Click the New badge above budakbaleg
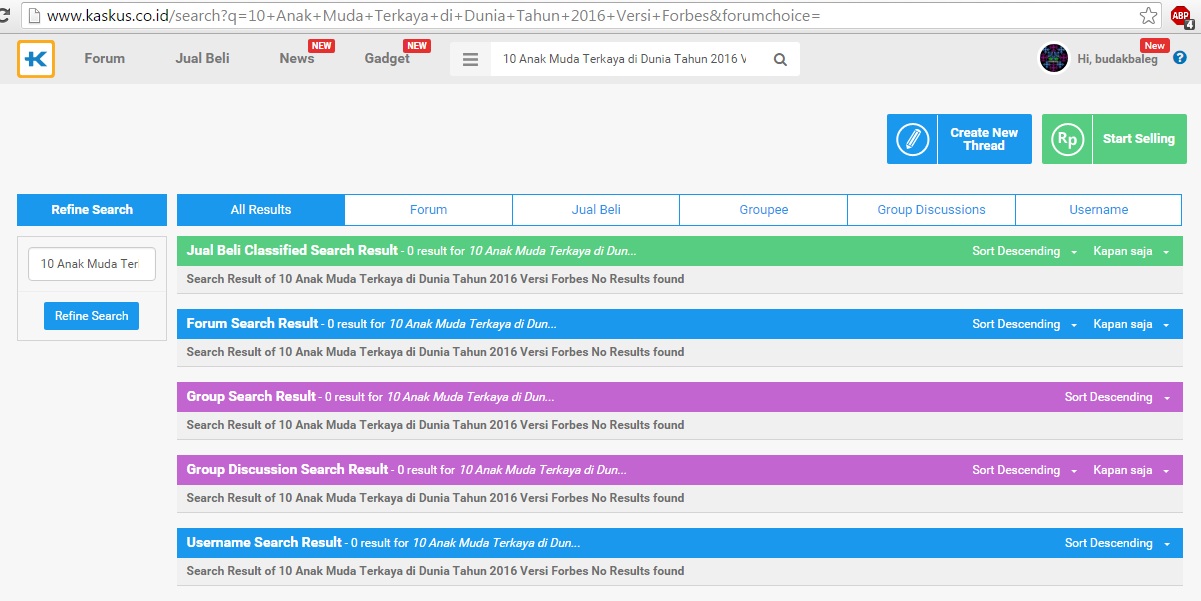This screenshot has width=1201, height=601. (x=1155, y=46)
